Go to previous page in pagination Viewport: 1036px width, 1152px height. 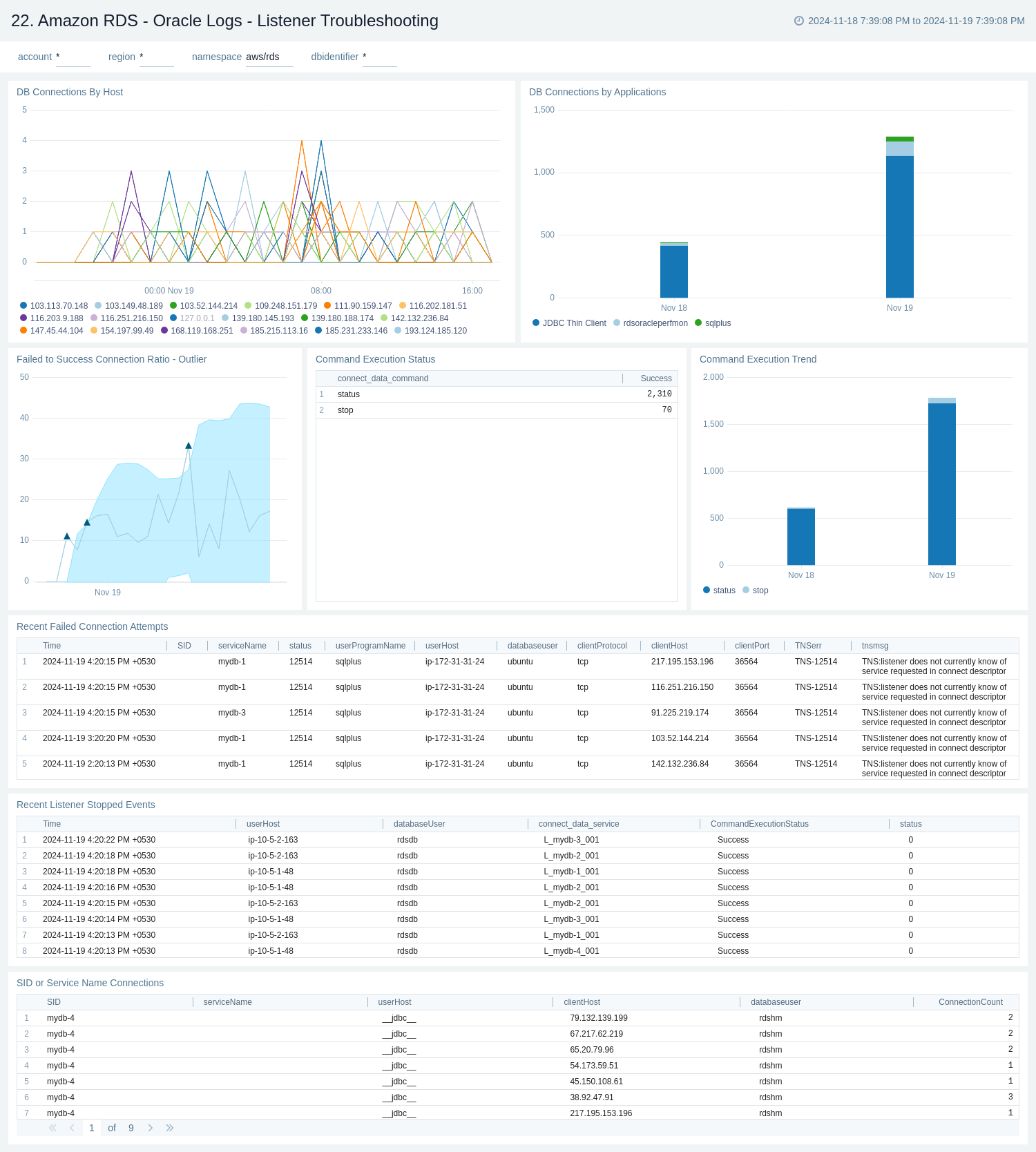click(x=72, y=1128)
